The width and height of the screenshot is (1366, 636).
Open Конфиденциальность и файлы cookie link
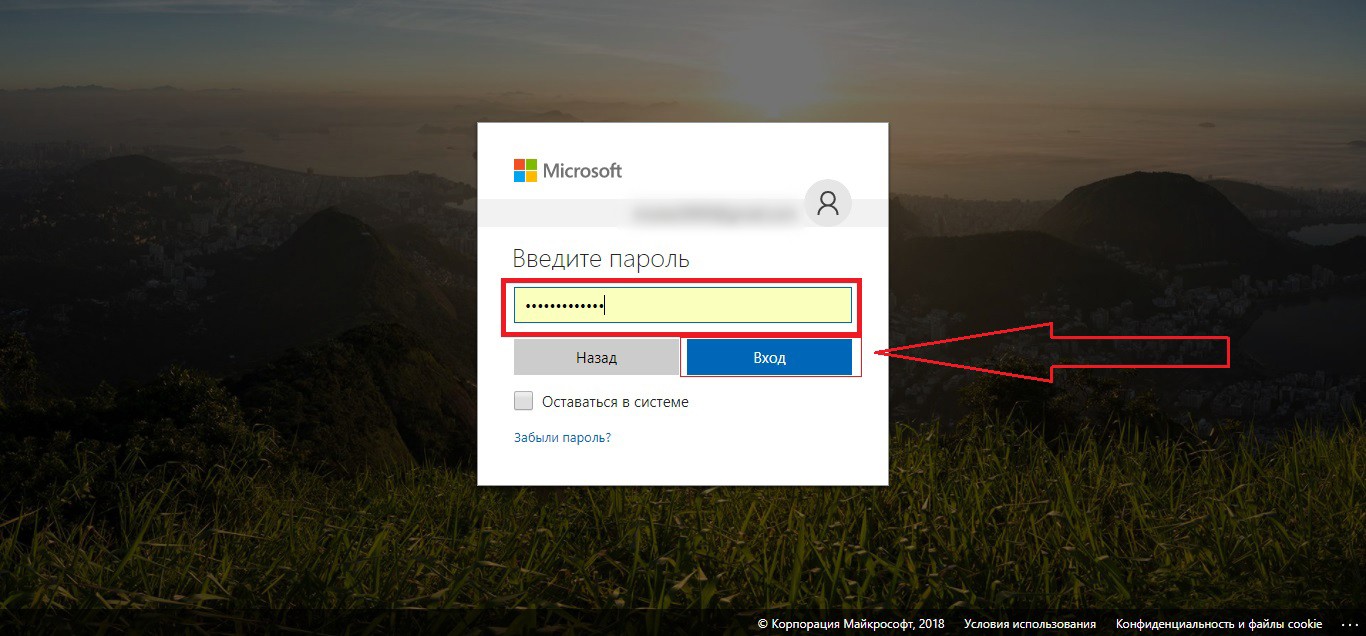[1219, 624]
